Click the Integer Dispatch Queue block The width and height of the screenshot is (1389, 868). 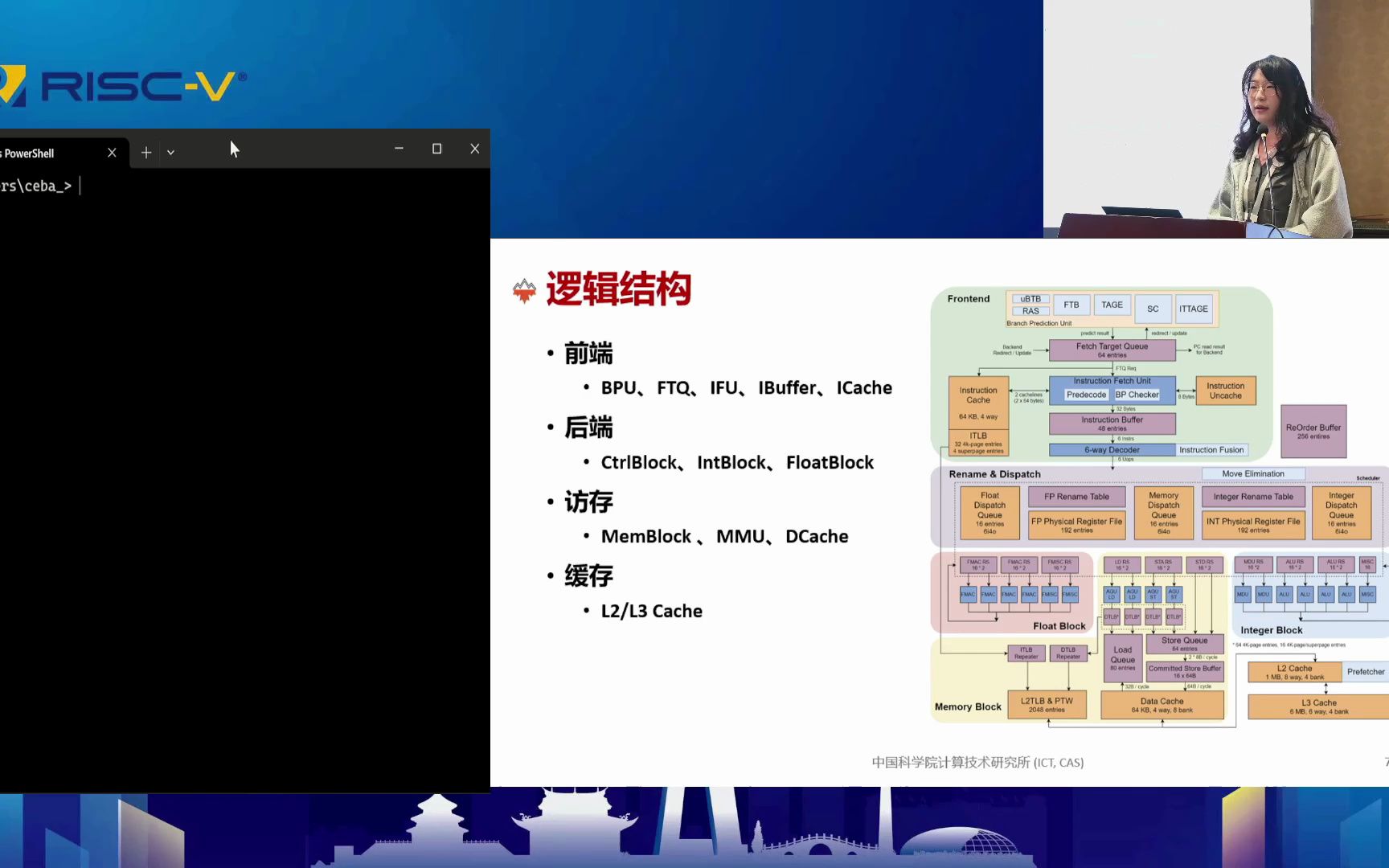click(1341, 513)
